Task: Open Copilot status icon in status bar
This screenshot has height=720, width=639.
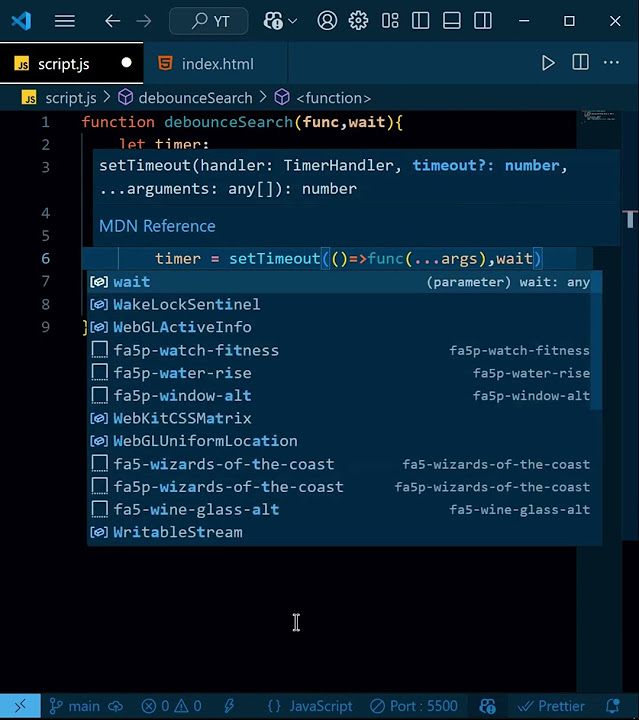Action: point(487,706)
